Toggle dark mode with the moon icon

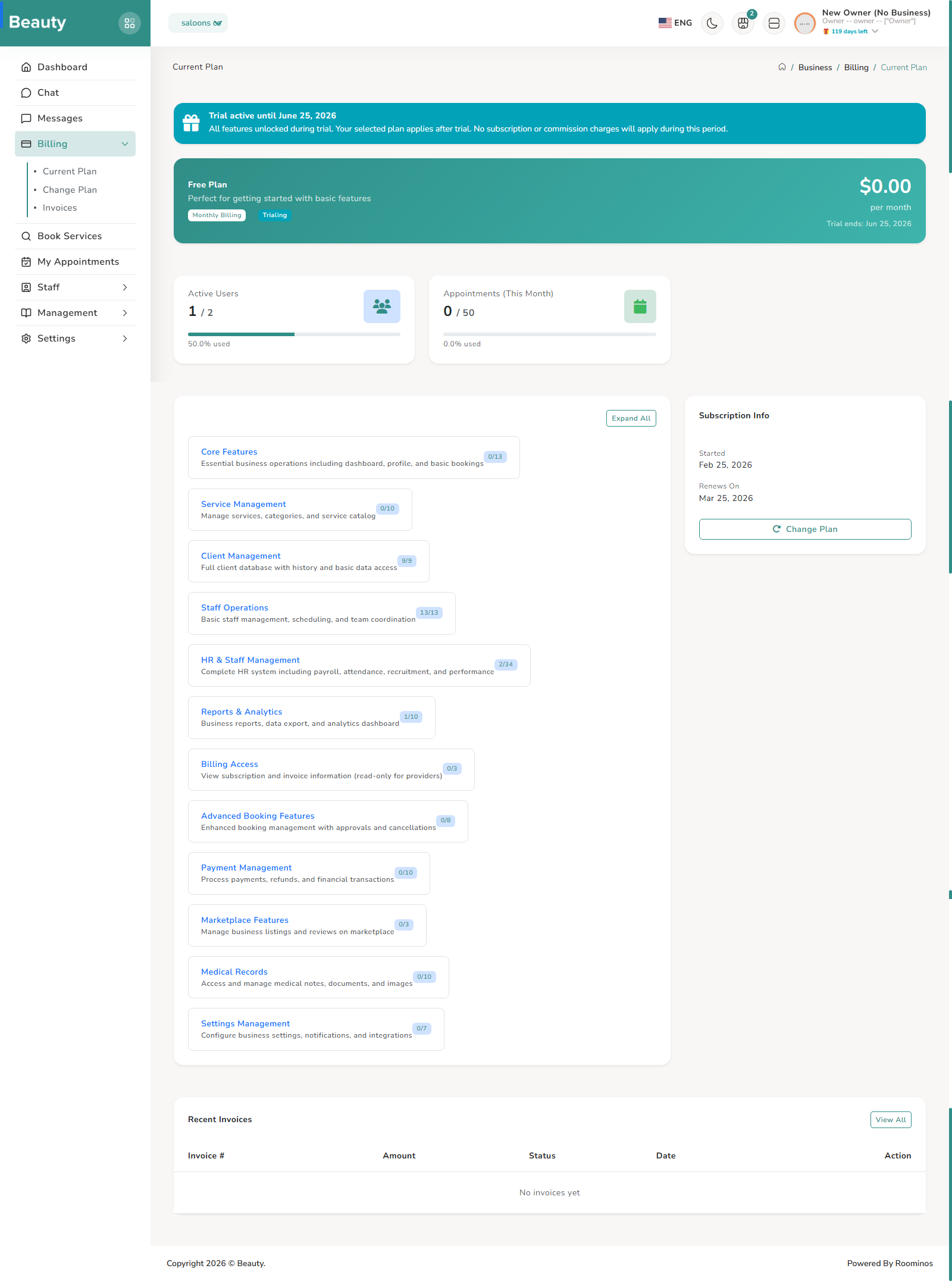click(712, 23)
